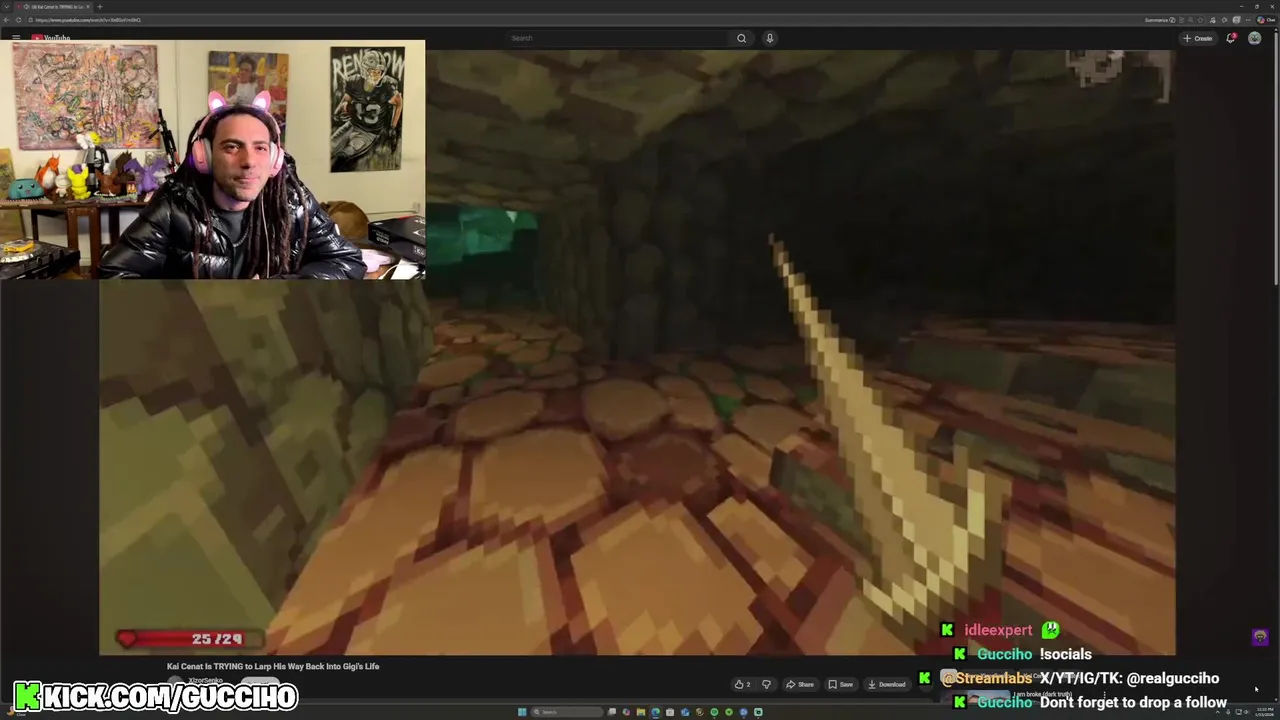
Task: Click the Share button
Action: point(799,684)
